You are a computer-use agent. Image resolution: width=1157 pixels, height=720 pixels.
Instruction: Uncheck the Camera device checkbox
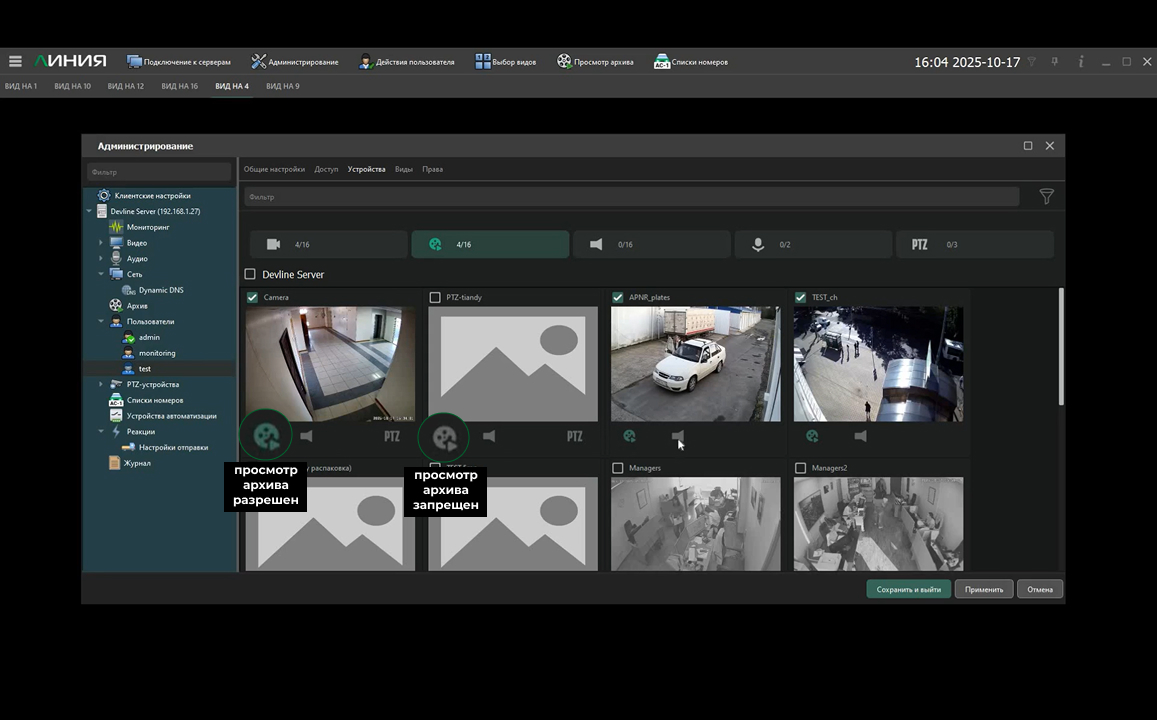tap(252, 298)
